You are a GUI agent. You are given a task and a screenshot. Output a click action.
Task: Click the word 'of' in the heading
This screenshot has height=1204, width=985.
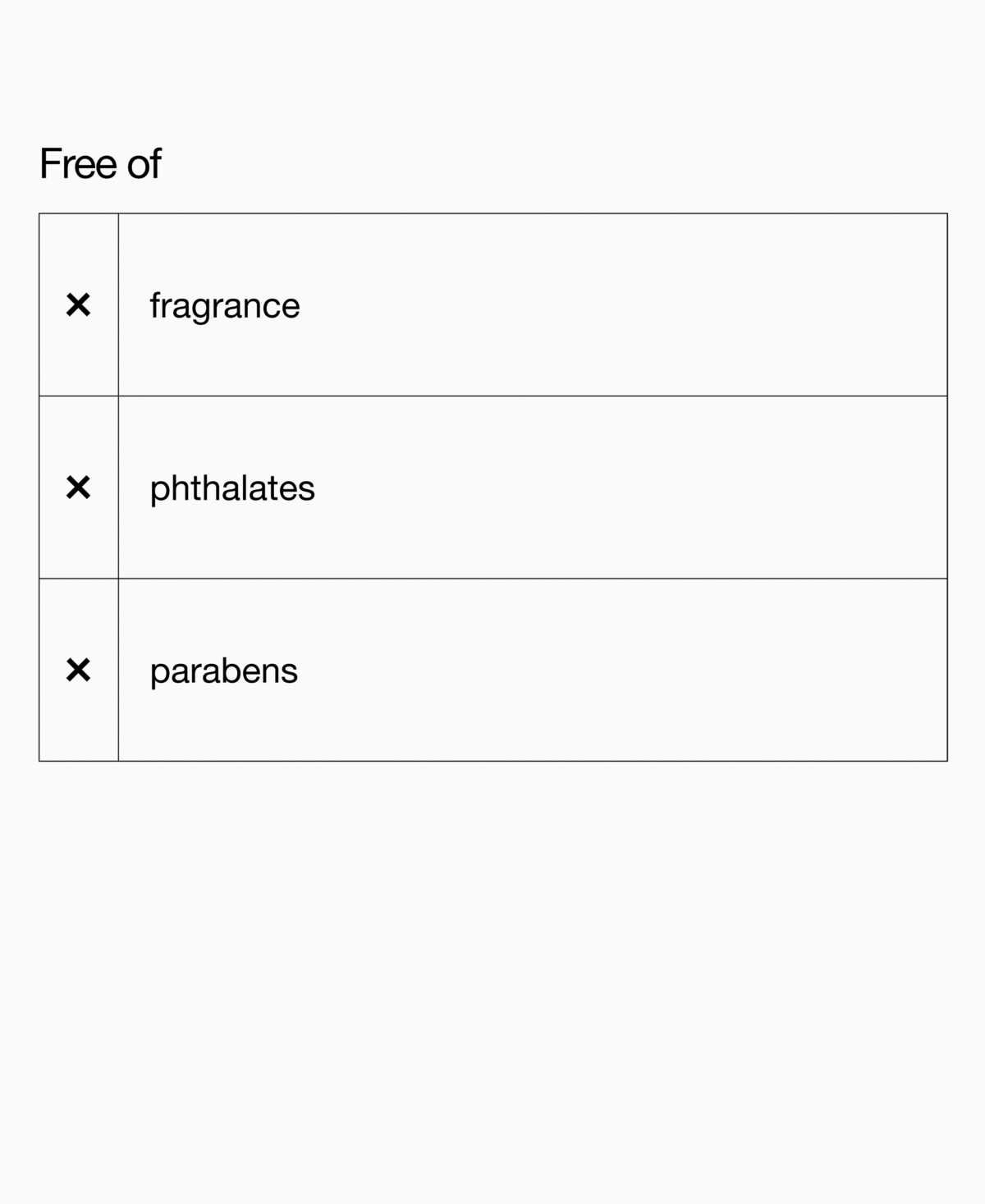[x=144, y=163]
